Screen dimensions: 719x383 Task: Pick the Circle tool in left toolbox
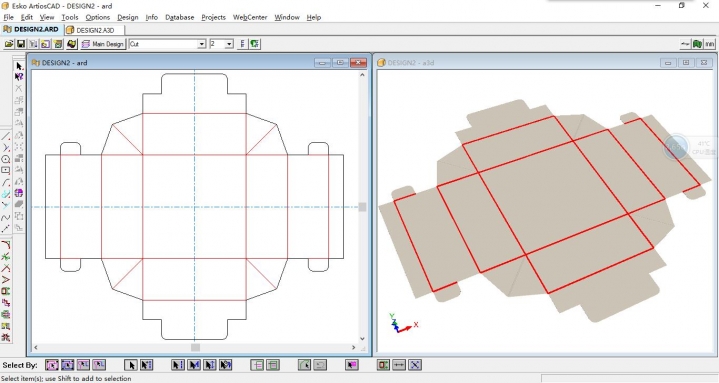click(6, 159)
